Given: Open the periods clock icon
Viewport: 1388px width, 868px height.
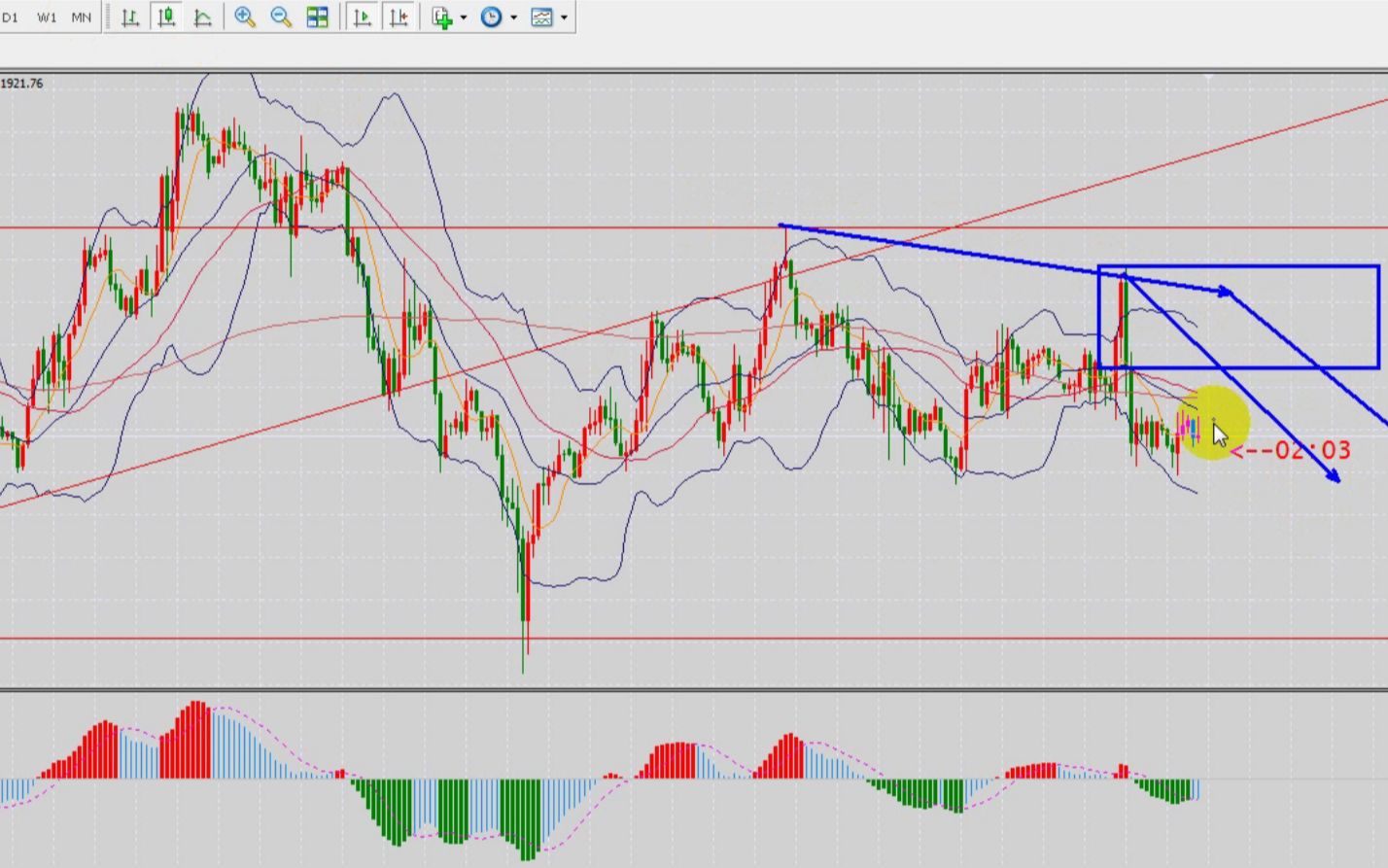Looking at the screenshot, I should click(491, 17).
